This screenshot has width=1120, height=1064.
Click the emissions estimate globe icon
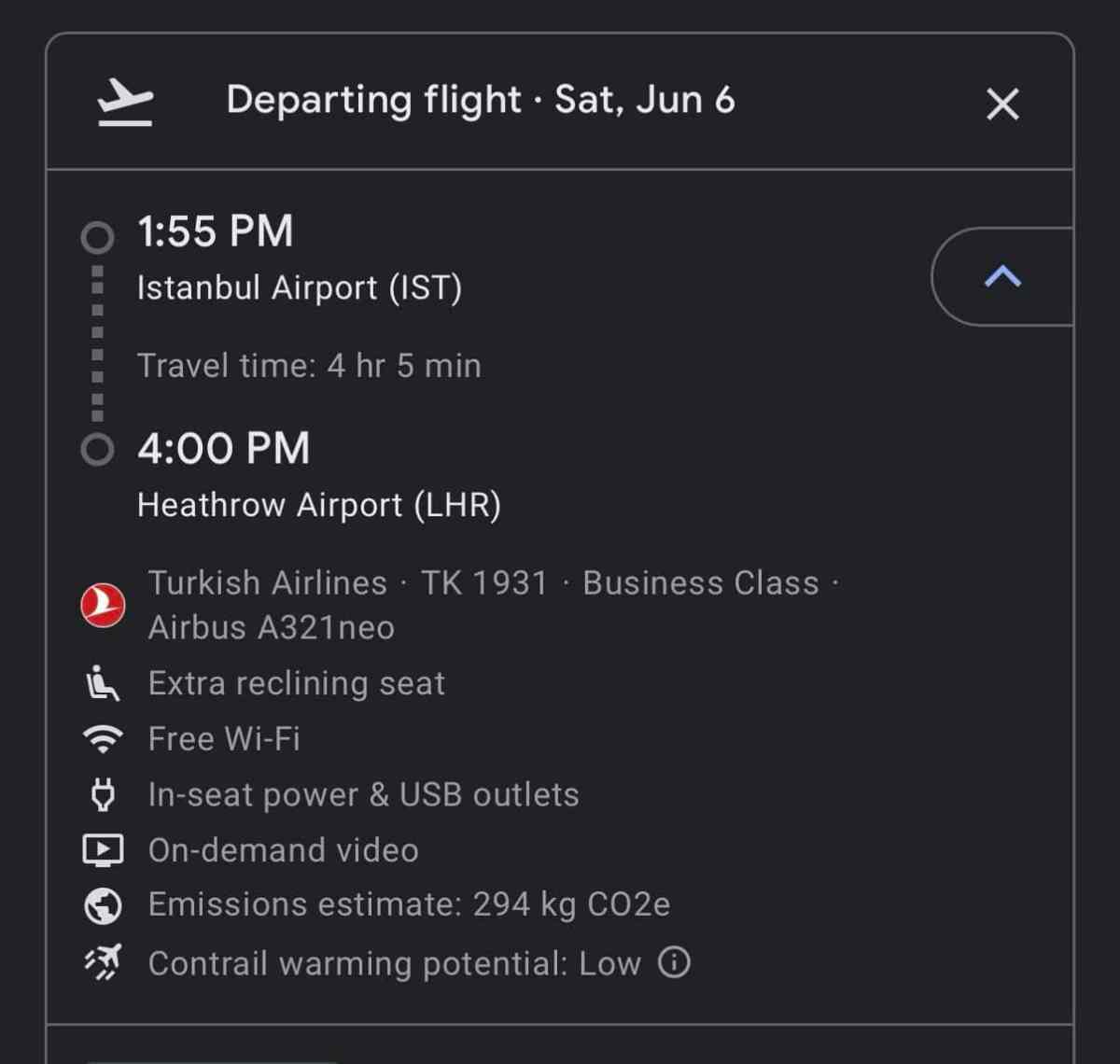(103, 905)
